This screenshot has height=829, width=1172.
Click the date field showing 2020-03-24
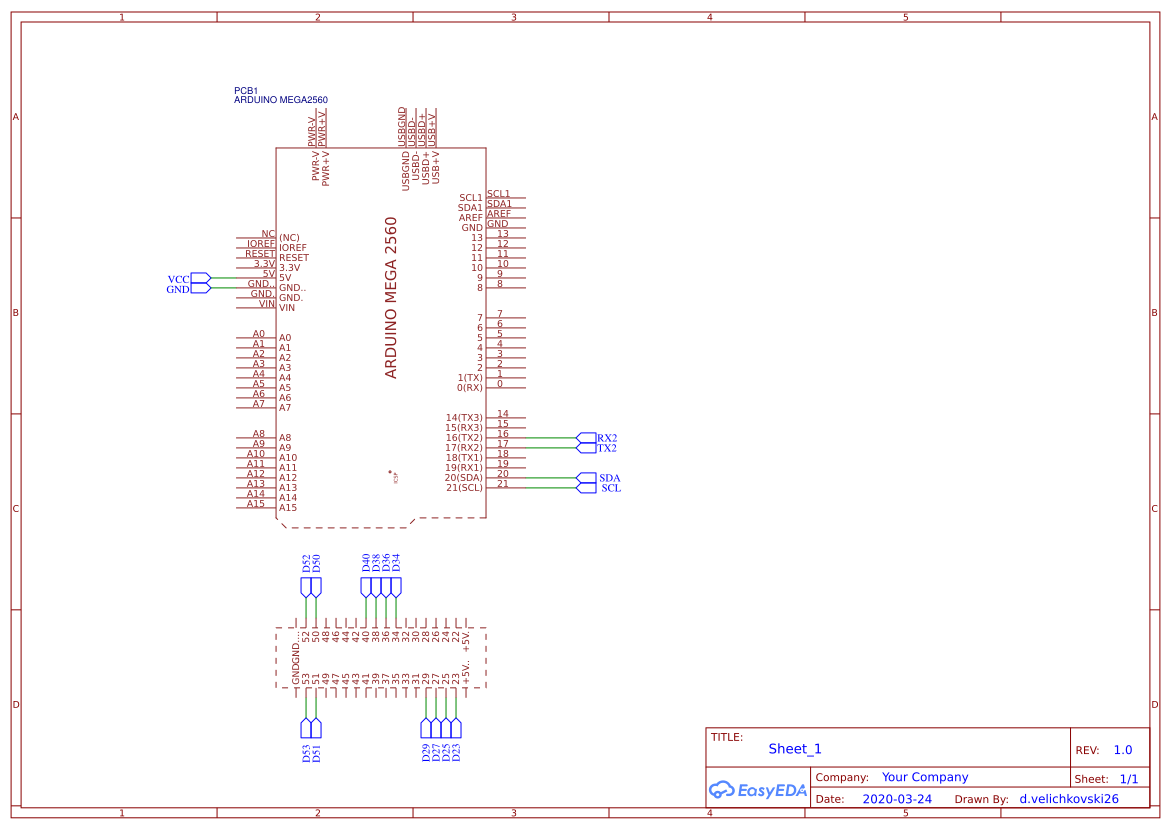coord(897,798)
